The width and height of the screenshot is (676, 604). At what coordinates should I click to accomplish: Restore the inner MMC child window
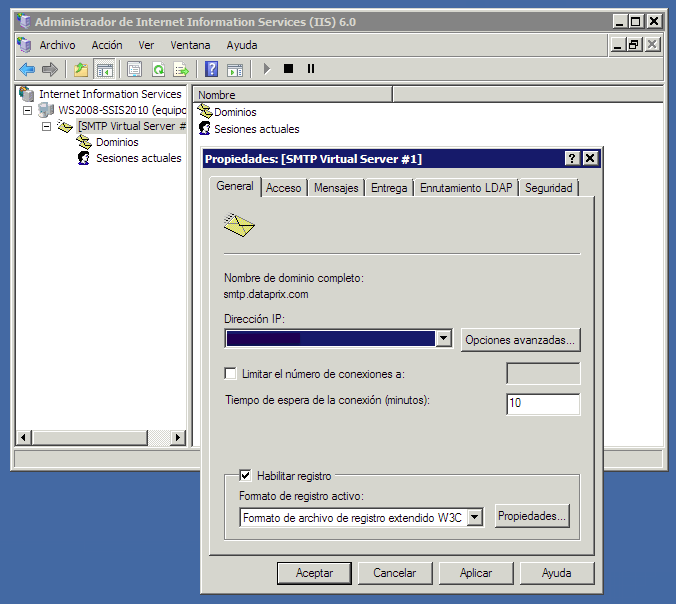[x=633, y=44]
